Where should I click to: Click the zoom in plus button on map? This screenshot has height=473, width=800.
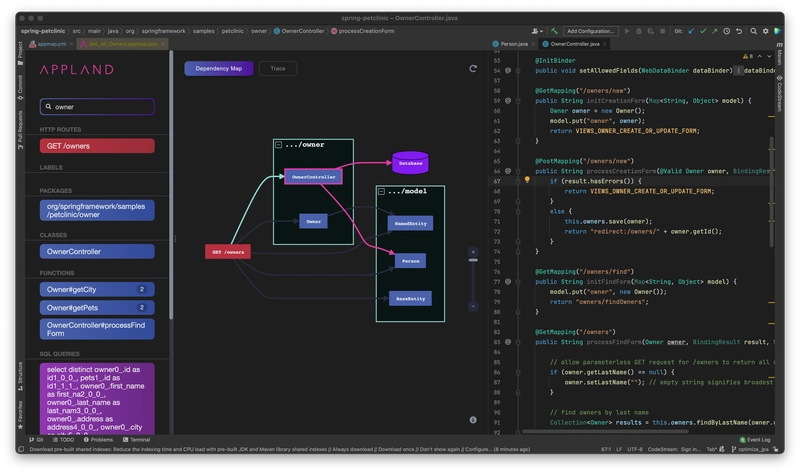pos(473,252)
